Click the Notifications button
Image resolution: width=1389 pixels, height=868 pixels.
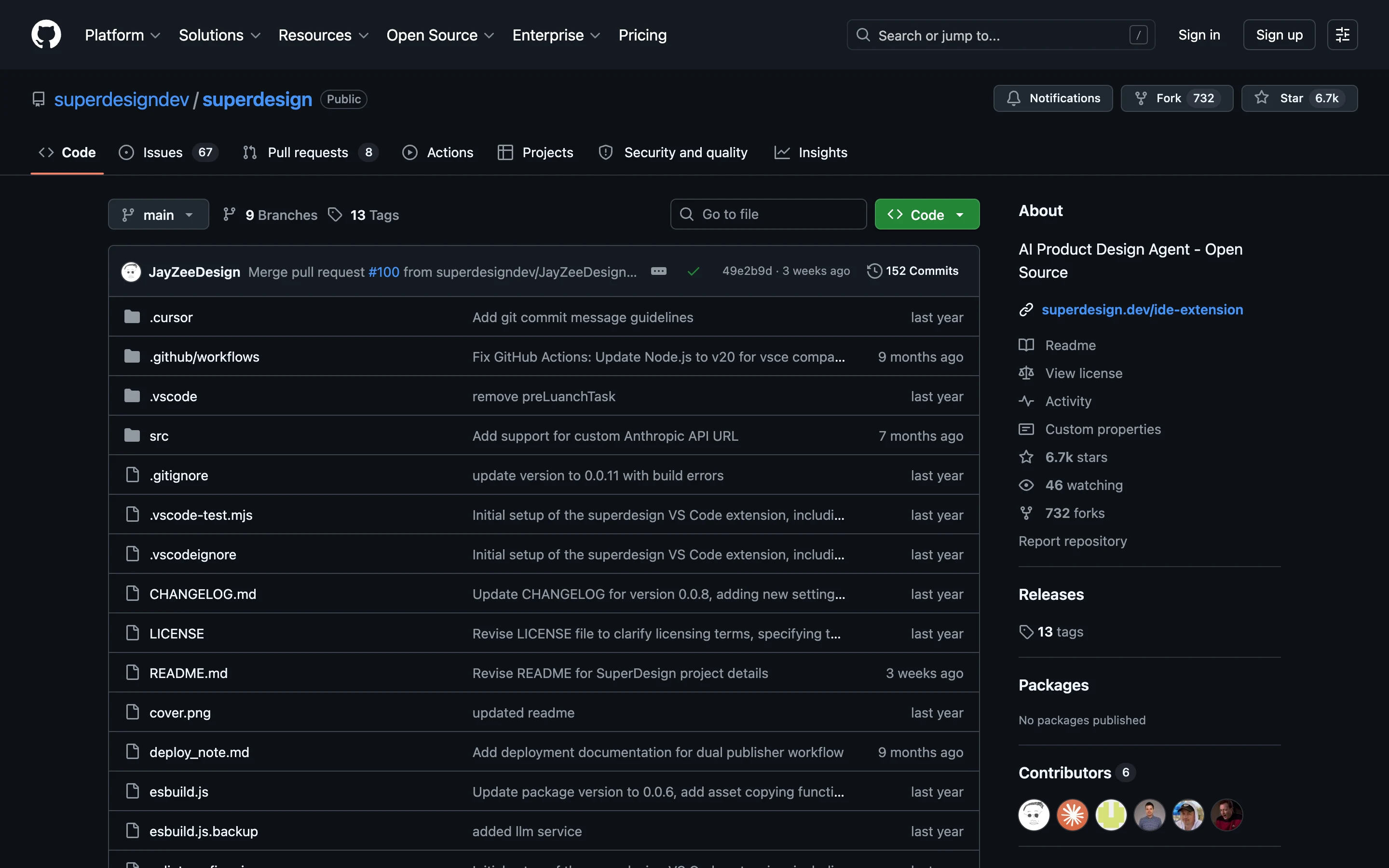pyautogui.click(x=1053, y=98)
